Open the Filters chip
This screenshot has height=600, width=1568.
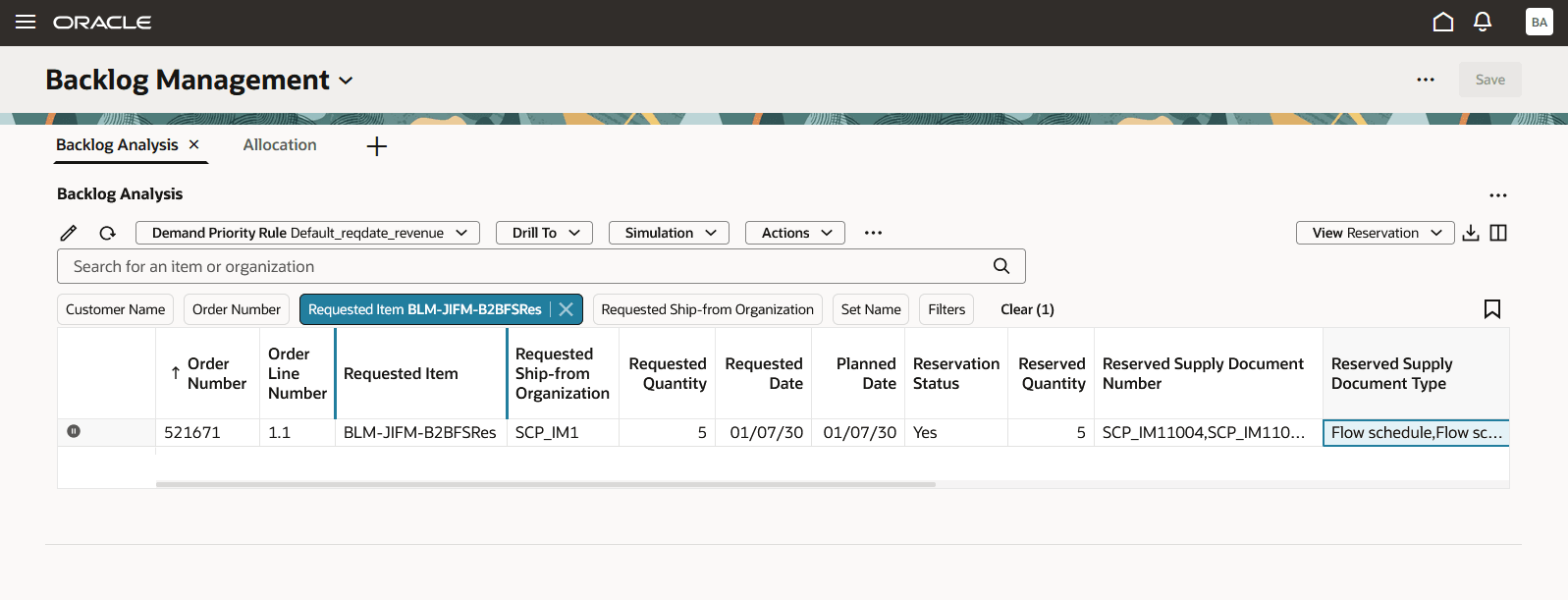coord(946,309)
